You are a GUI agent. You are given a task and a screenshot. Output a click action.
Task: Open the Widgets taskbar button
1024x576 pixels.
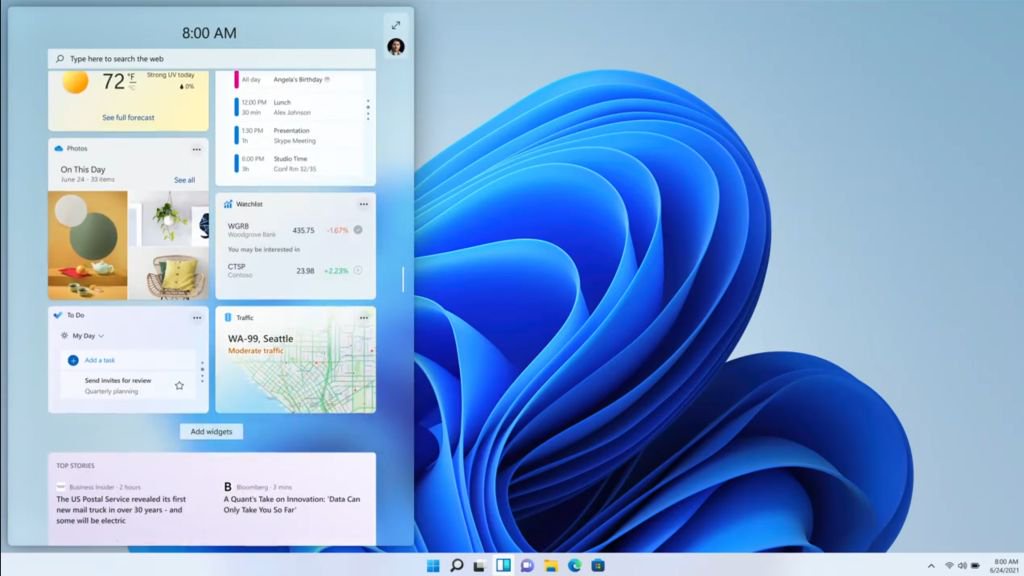point(503,566)
